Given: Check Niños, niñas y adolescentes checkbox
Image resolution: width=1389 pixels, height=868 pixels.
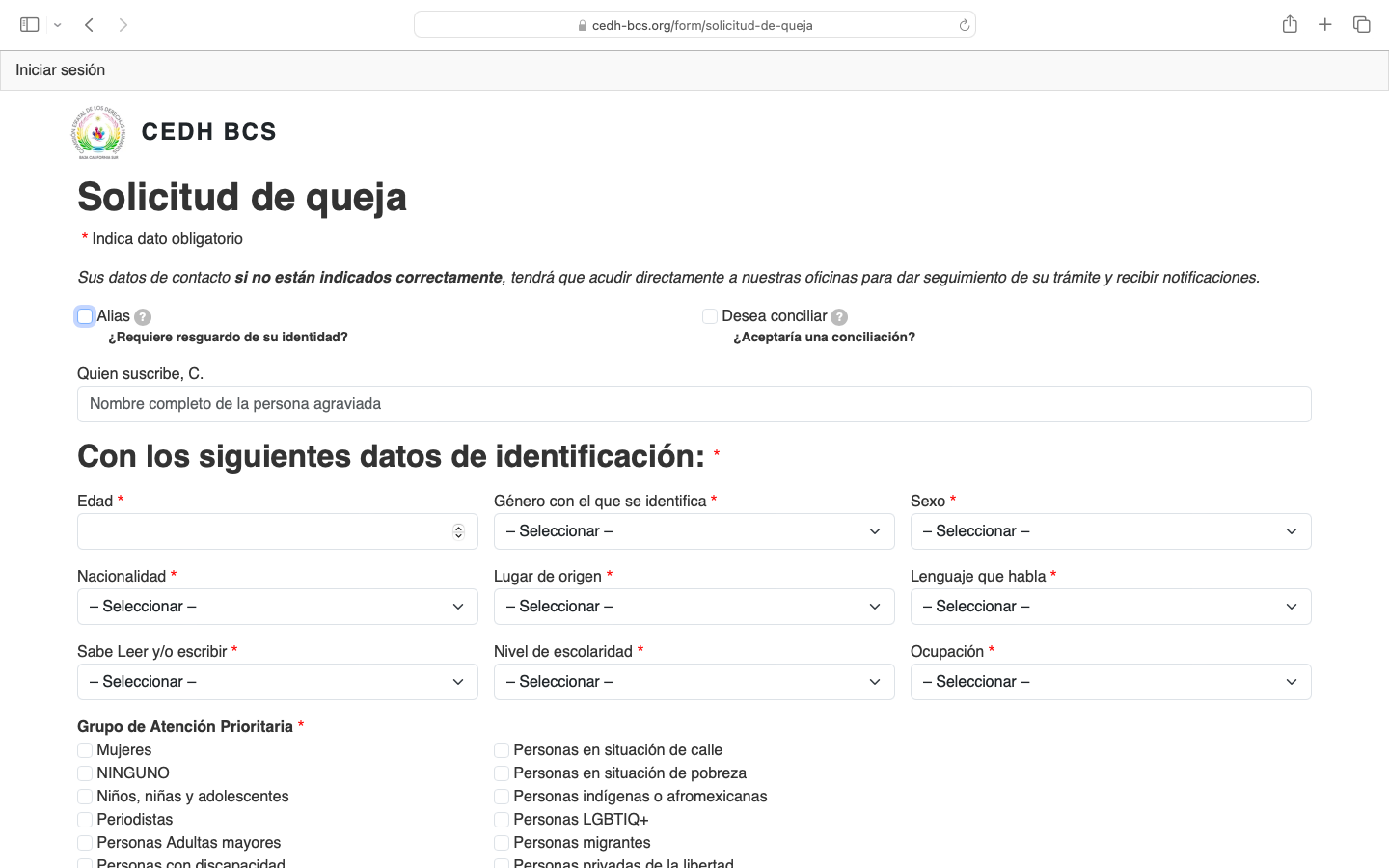Looking at the screenshot, I should tap(85, 797).
